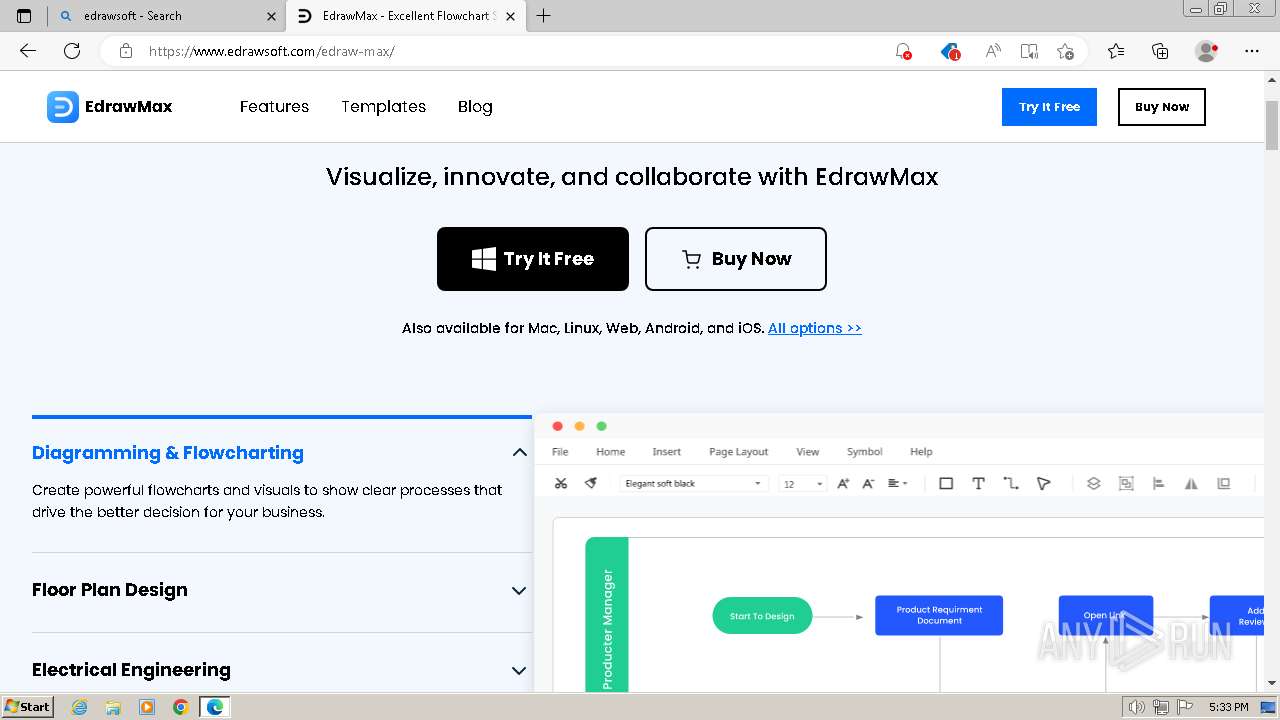1280x720 pixels.
Task: Open the tab actions menu icon
Action: (x=24, y=16)
